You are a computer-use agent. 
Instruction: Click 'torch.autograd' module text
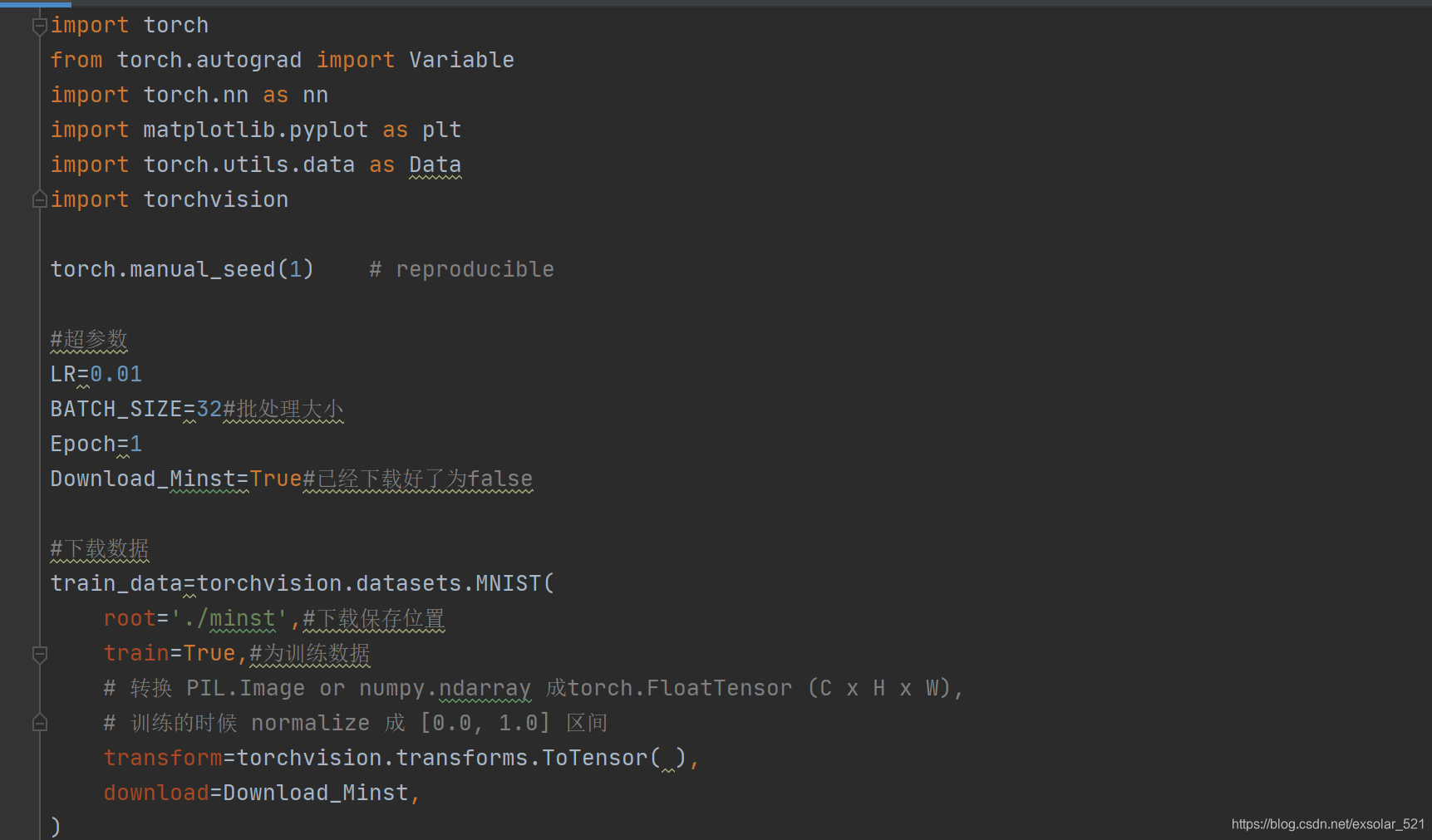(x=209, y=61)
